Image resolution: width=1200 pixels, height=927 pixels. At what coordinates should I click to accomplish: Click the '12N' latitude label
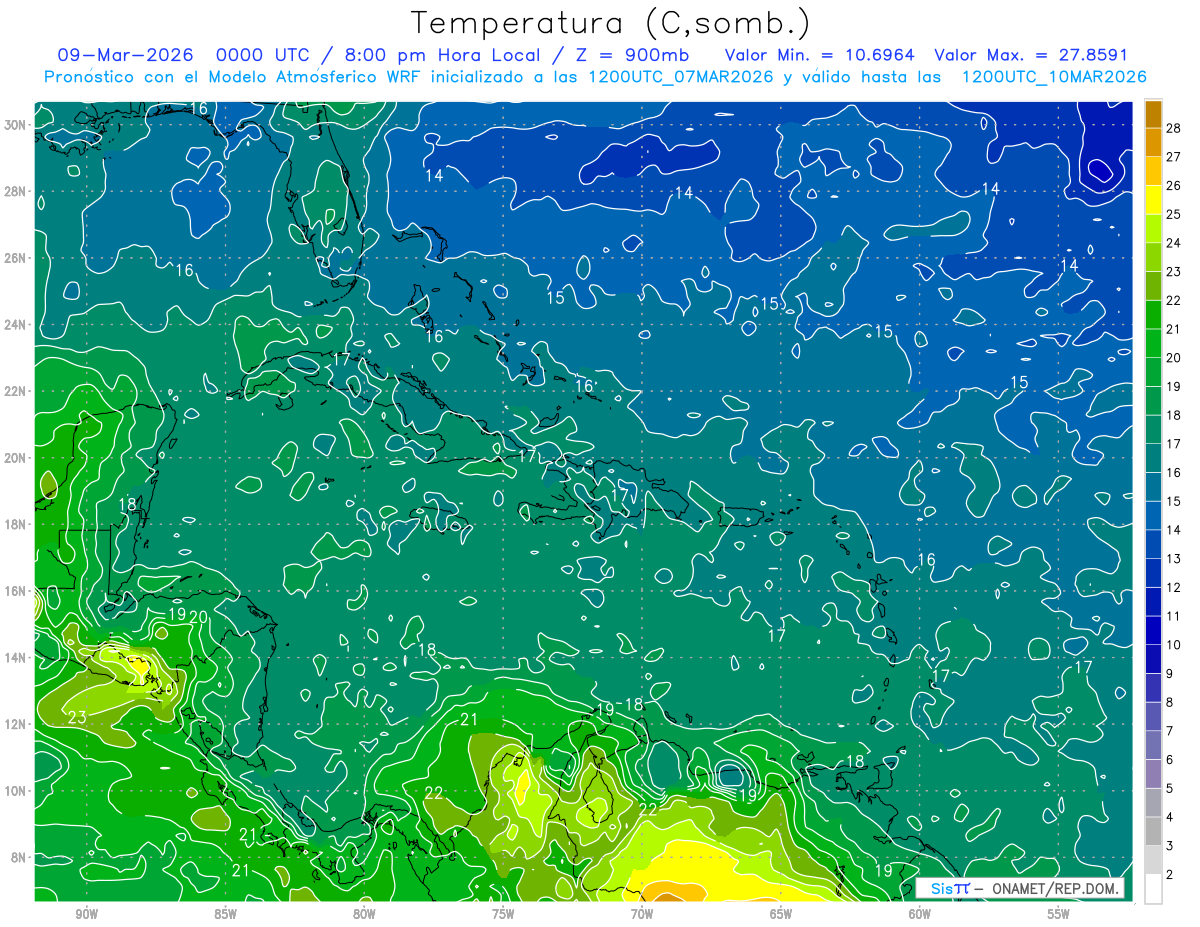click(16, 724)
